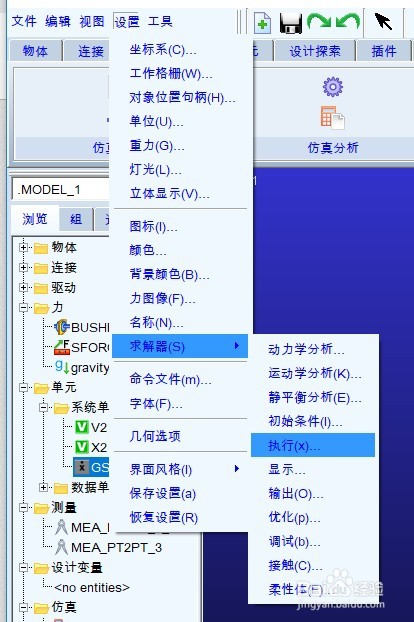Screen dimensions: 414x622
Task: Collapse the 测量 folder
Action: click(x=23, y=507)
